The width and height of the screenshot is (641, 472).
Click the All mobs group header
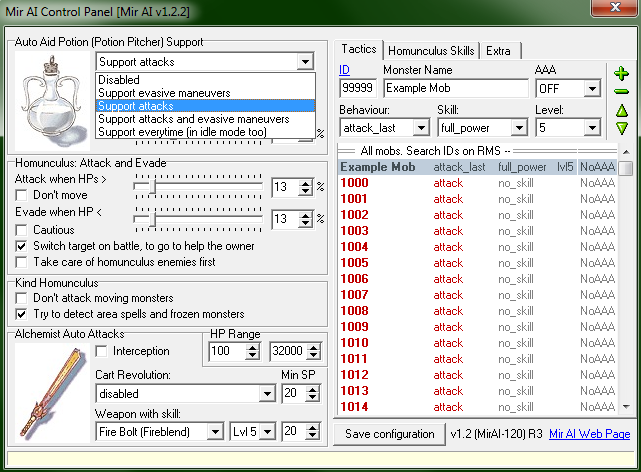click(477, 151)
